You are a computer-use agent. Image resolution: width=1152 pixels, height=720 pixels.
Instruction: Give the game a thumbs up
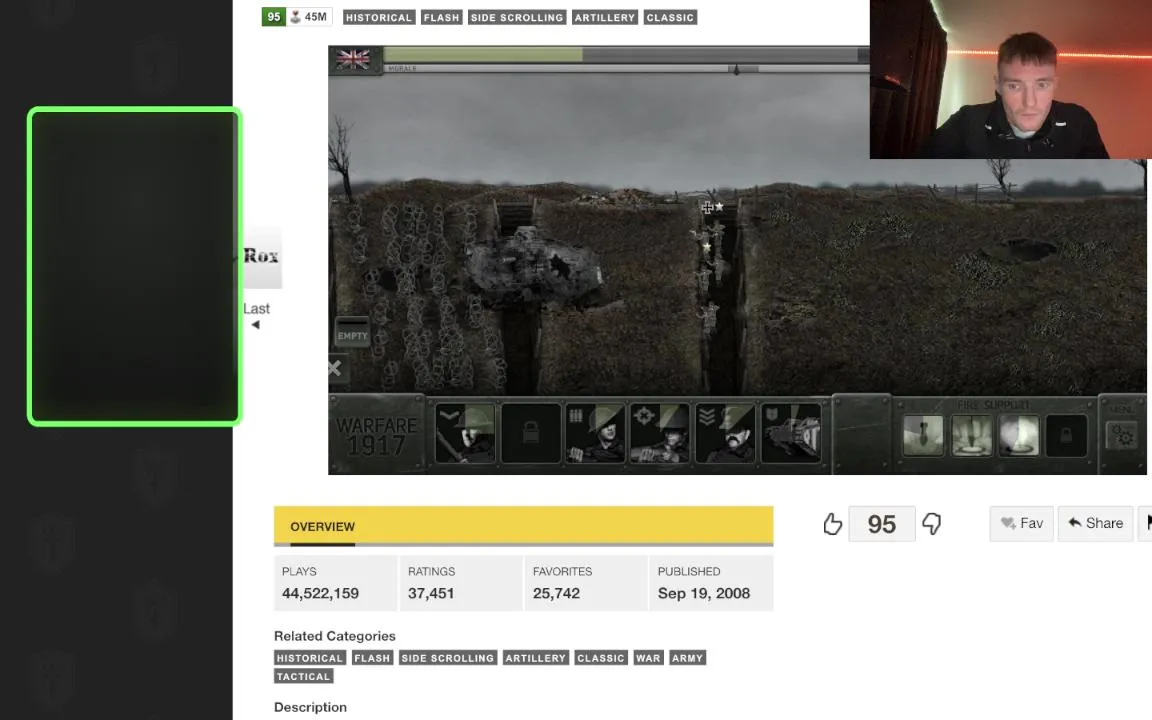point(832,524)
